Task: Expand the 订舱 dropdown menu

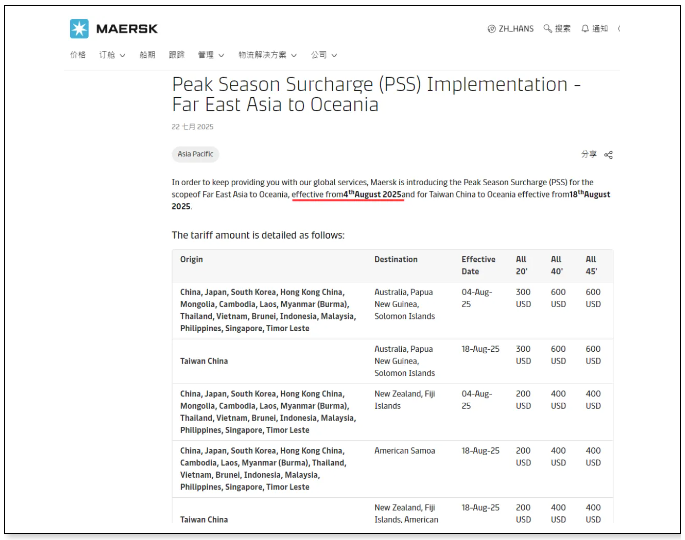Action: tap(112, 55)
